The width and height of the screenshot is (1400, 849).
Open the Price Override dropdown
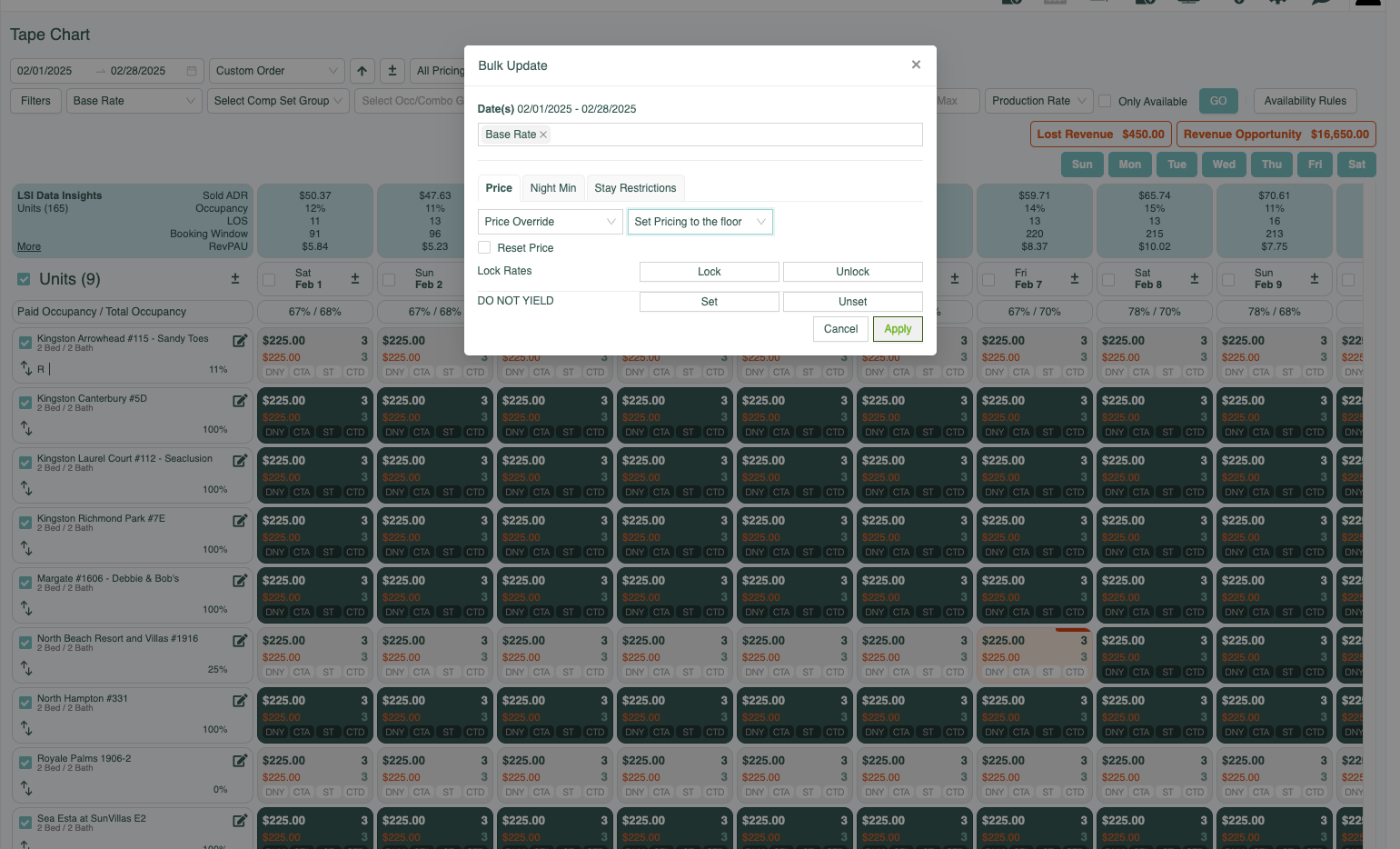click(x=551, y=222)
